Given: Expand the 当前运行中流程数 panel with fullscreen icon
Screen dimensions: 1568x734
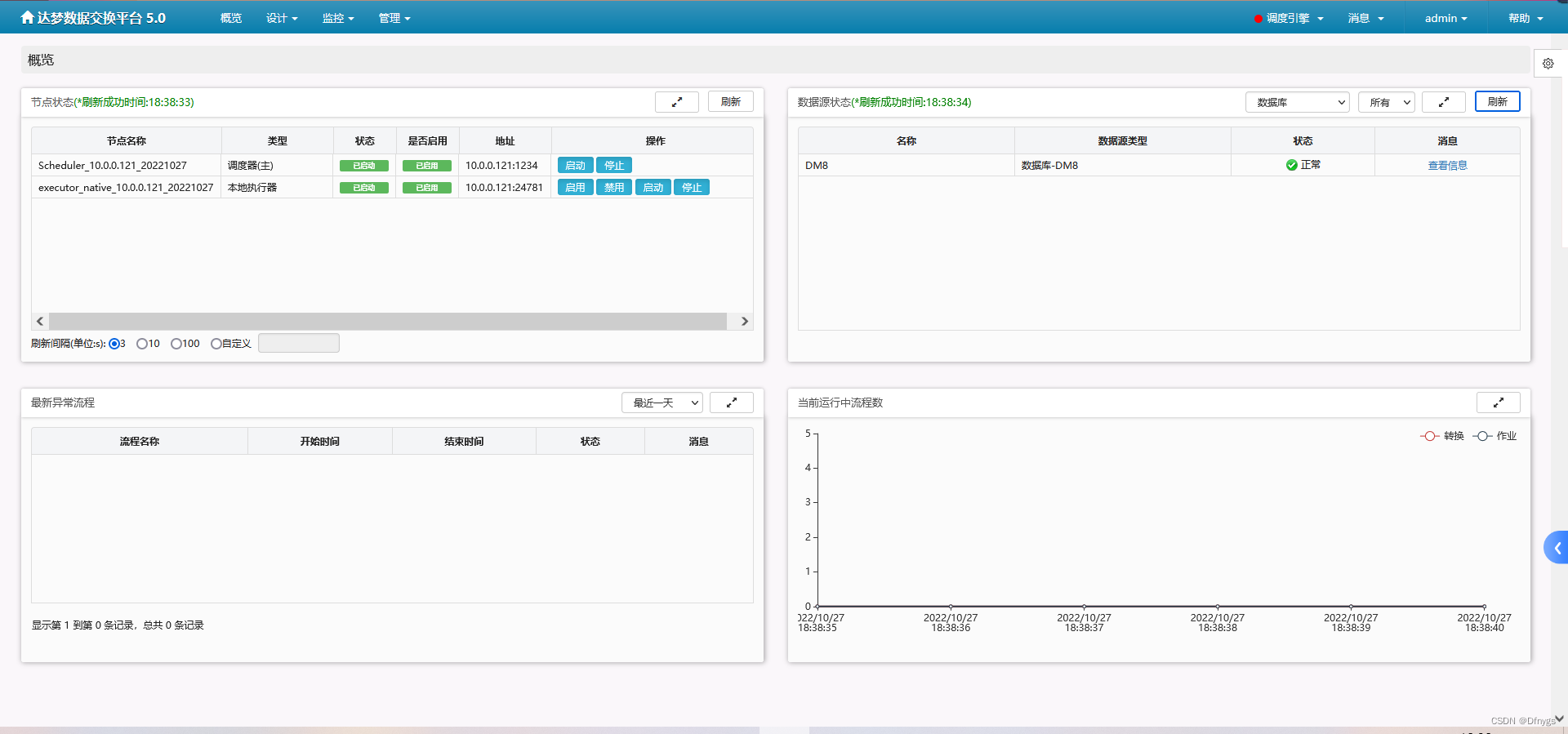Looking at the screenshot, I should pyautogui.click(x=1499, y=403).
